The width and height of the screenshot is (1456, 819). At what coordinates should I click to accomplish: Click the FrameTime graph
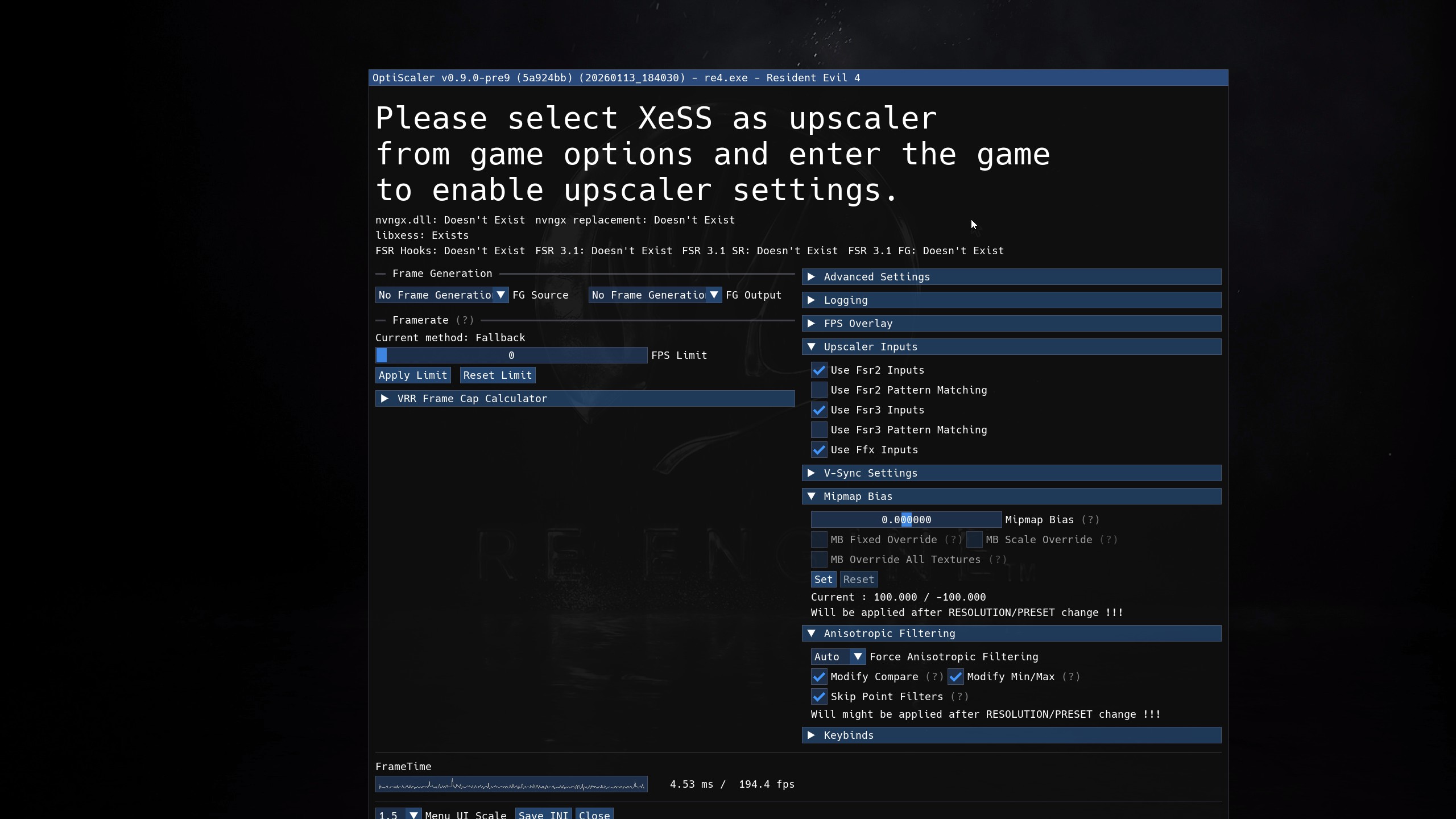pos(511,784)
